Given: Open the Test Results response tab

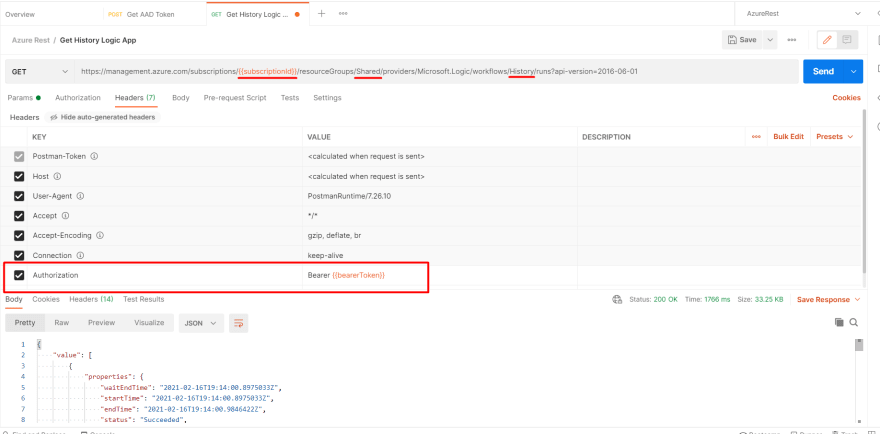Looking at the screenshot, I should (x=143, y=299).
